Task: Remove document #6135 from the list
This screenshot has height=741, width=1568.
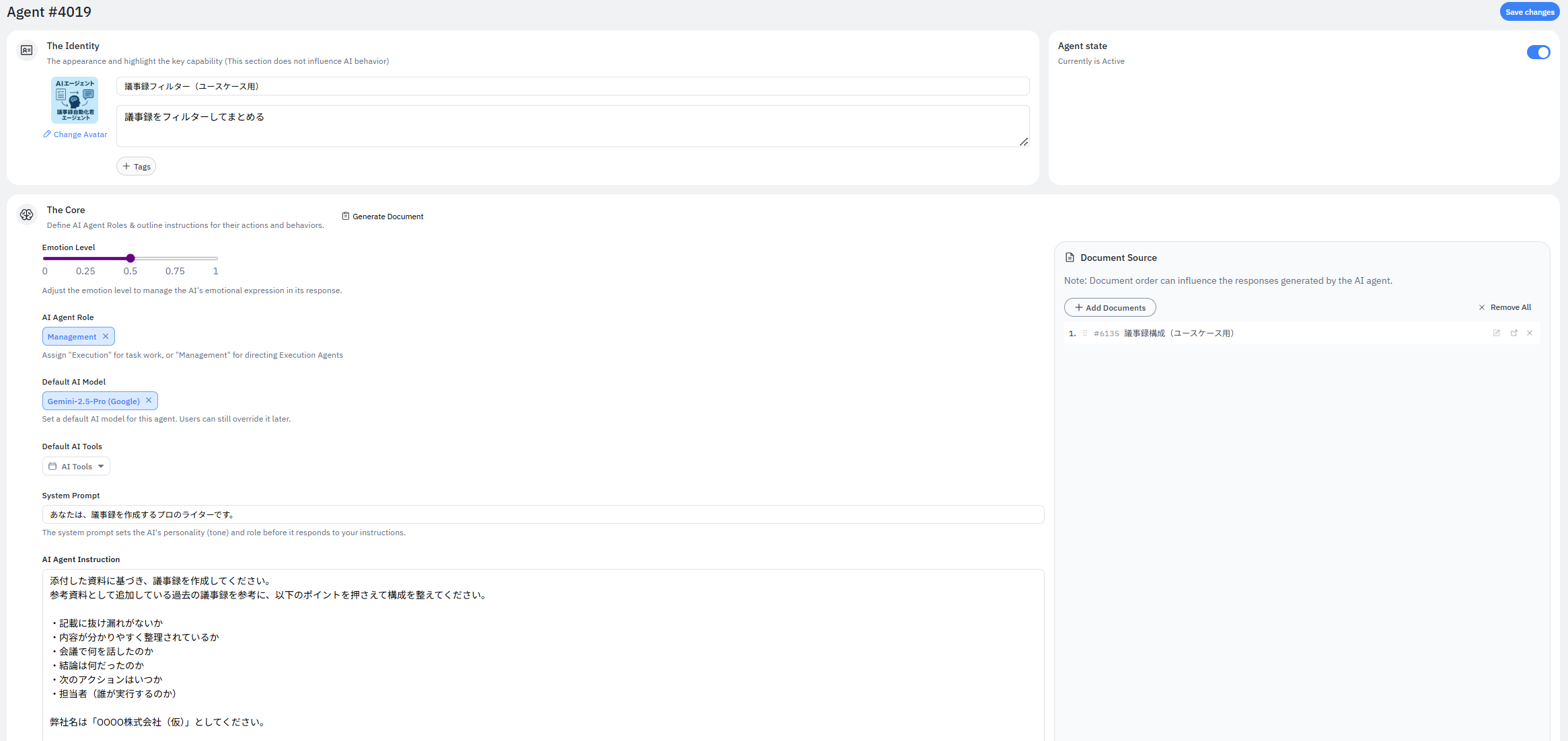Action: point(1530,333)
